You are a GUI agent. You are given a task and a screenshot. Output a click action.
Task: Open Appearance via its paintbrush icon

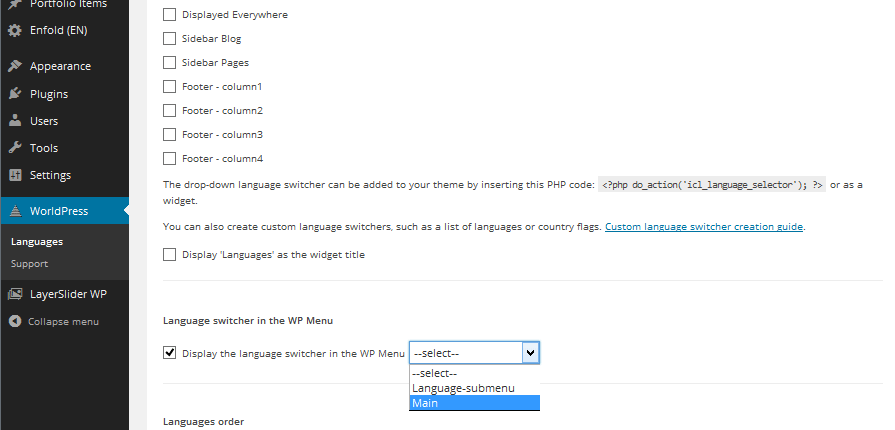tap(15, 66)
